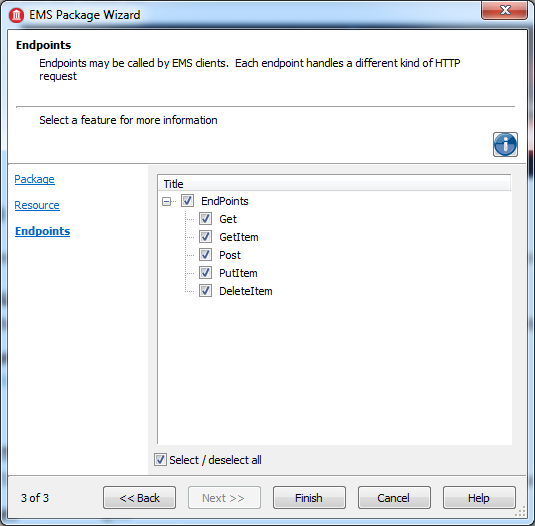Close the wizard with the X button

click(x=504, y=10)
